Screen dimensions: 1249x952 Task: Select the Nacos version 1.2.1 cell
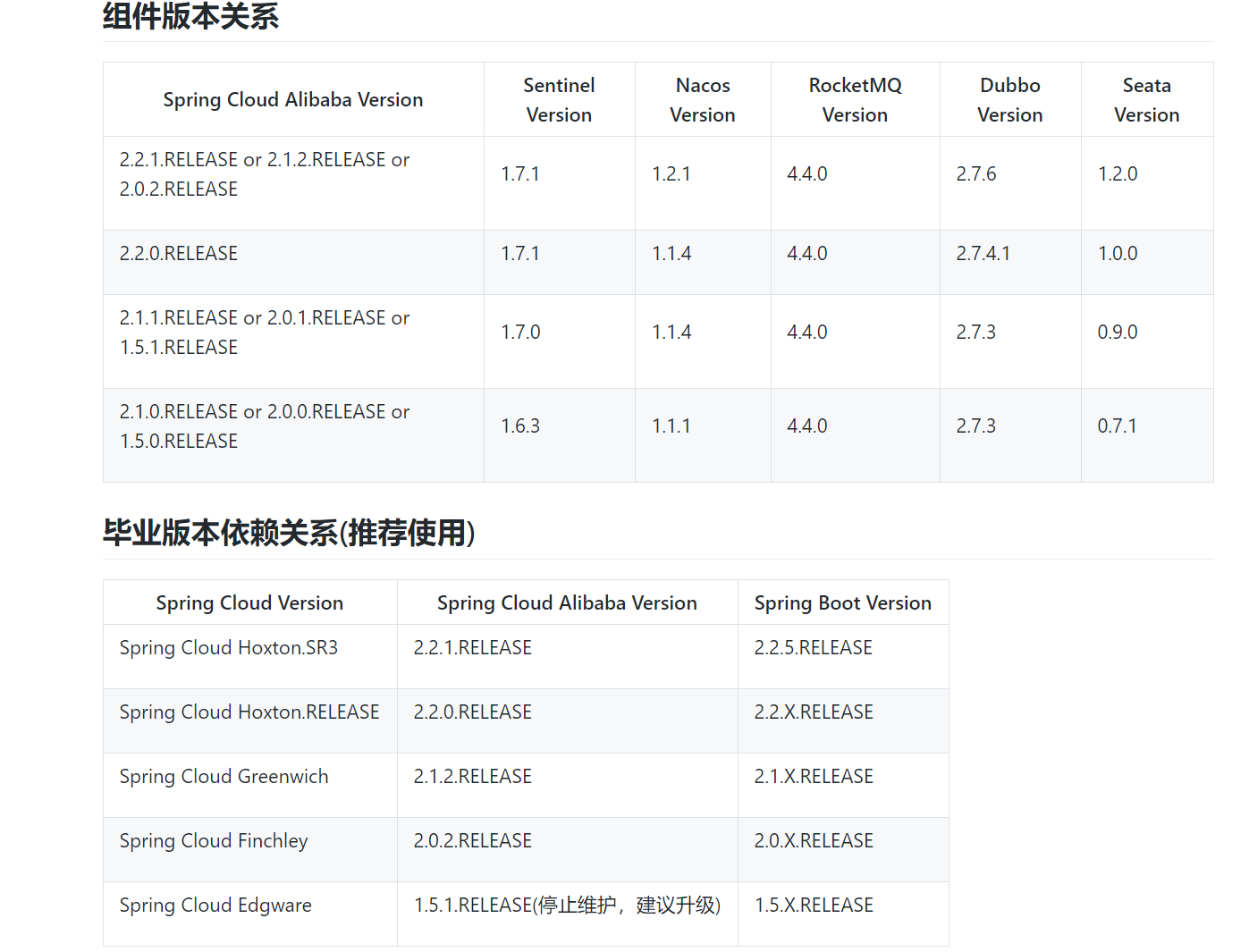[x=671, y=174]
